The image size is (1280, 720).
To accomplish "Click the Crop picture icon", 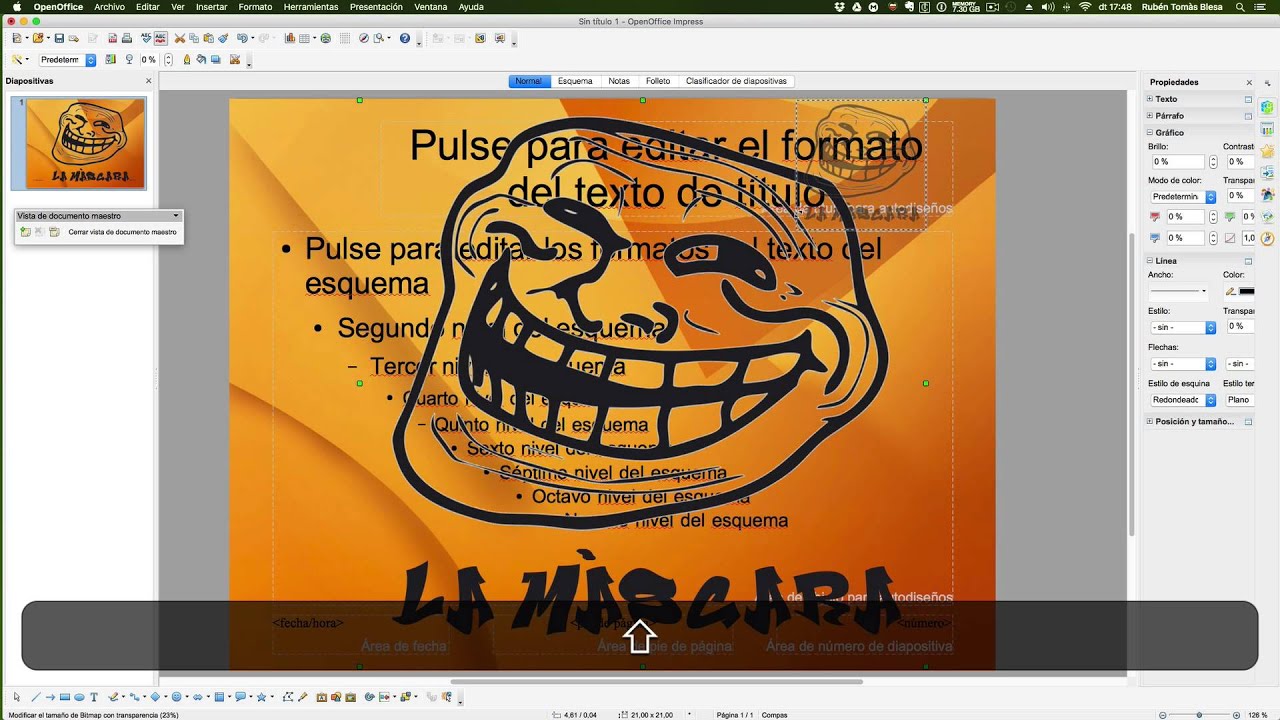I will point(235,60).
